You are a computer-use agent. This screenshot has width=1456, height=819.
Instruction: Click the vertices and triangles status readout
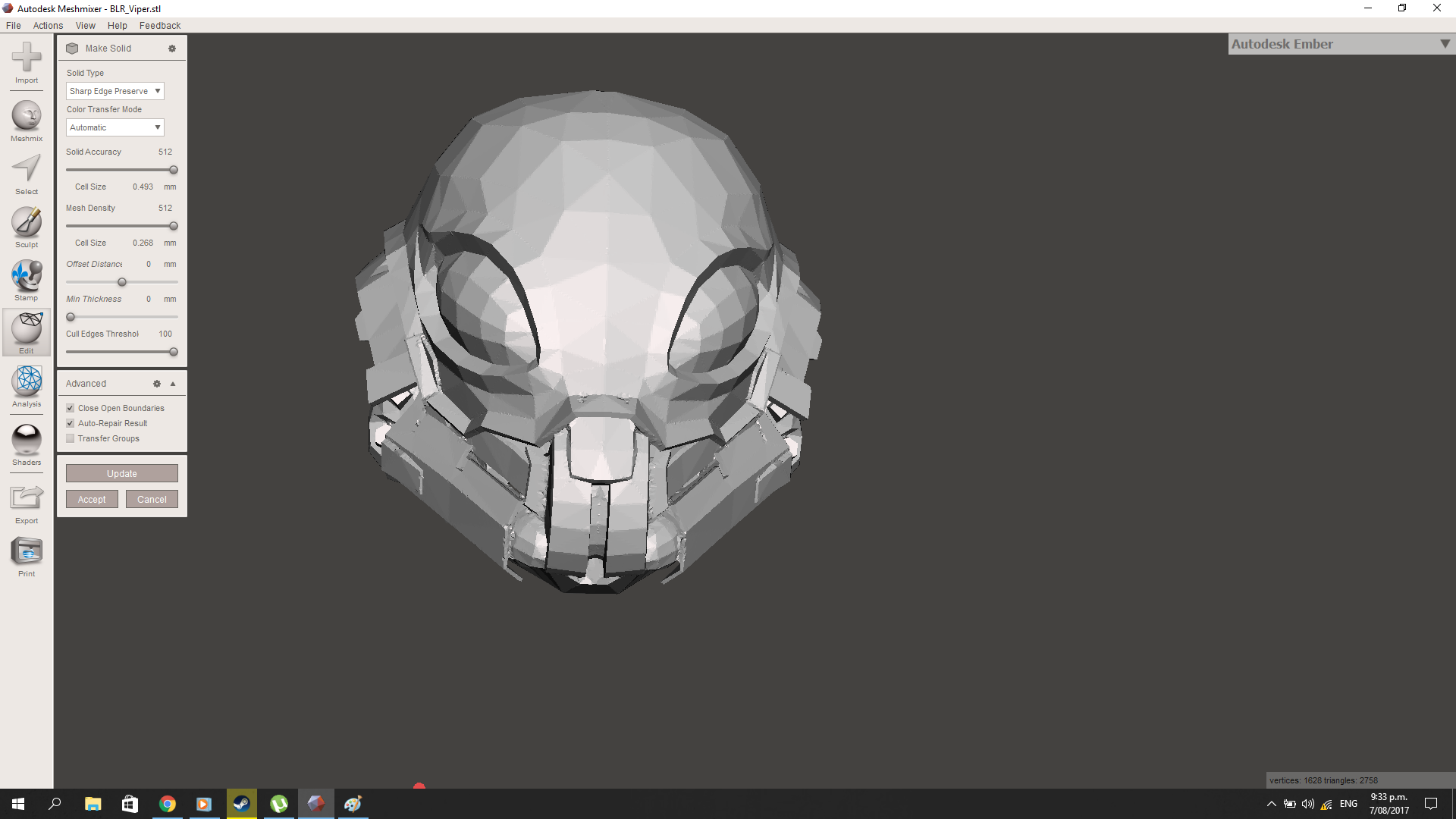tap(1324, 780)
